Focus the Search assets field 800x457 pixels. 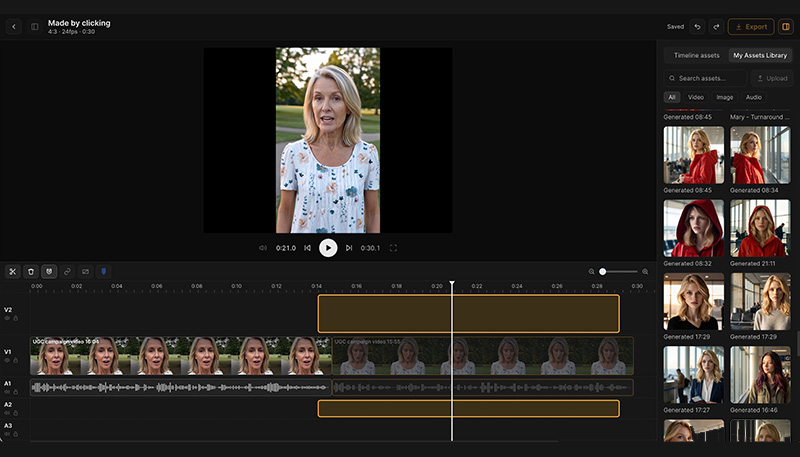(x=705, y=78)
